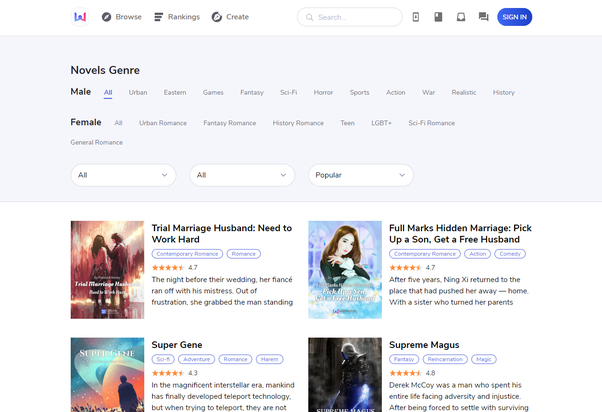Click the Browse compass icon
This screenshot has height=412, width=602.
106,17
